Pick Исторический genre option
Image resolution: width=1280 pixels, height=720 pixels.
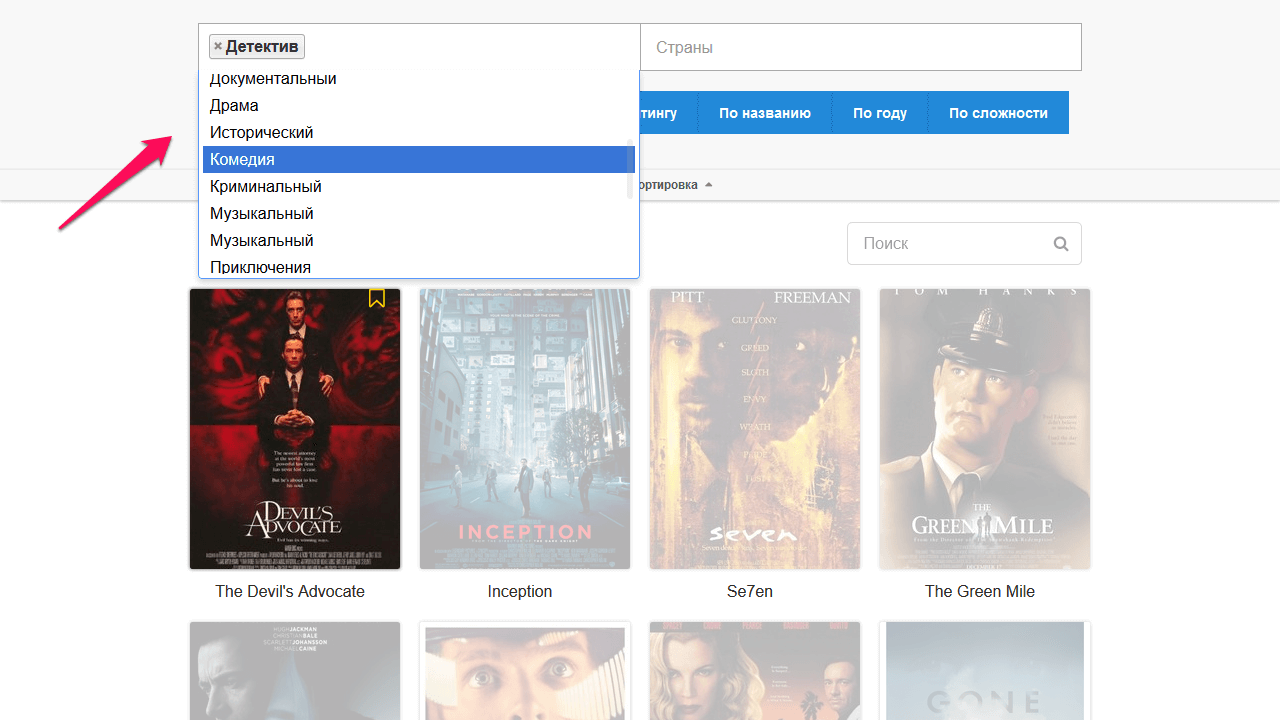point(419,133)
